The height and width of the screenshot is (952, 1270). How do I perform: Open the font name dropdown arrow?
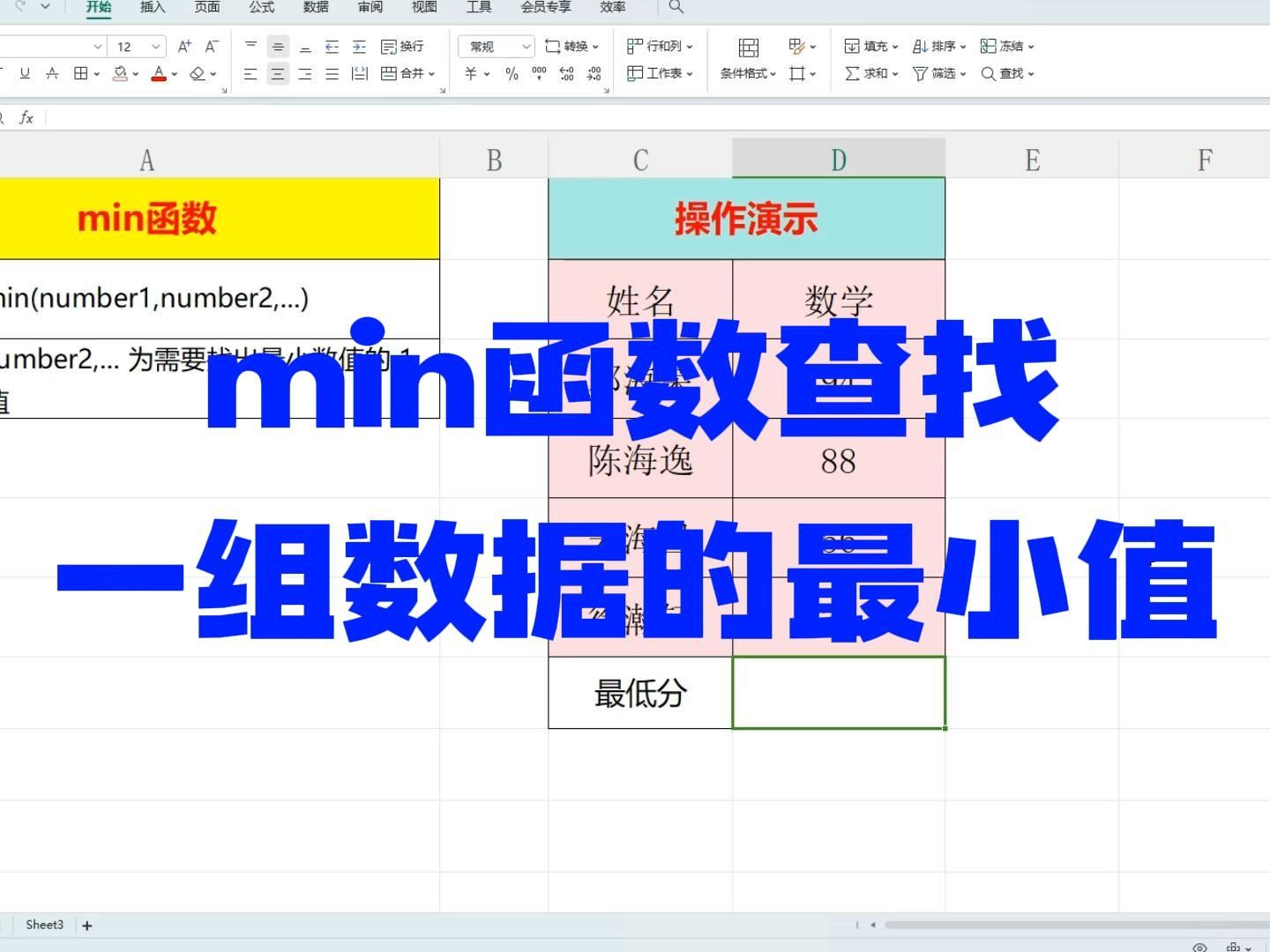98,46
